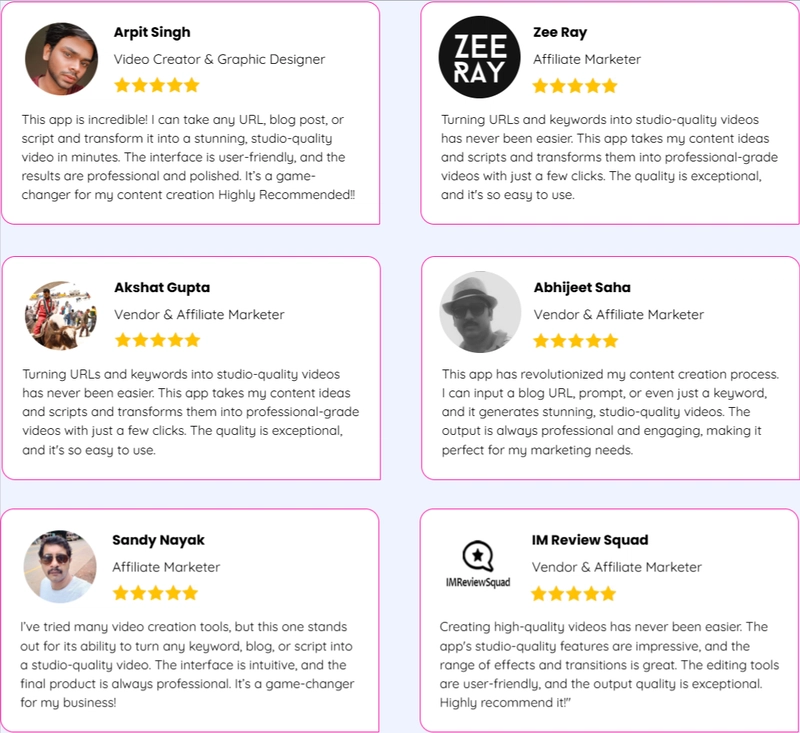800x733 pixels.
Task: Click Abhijeet Saha's review paragraph
Action: pos(610,412)
